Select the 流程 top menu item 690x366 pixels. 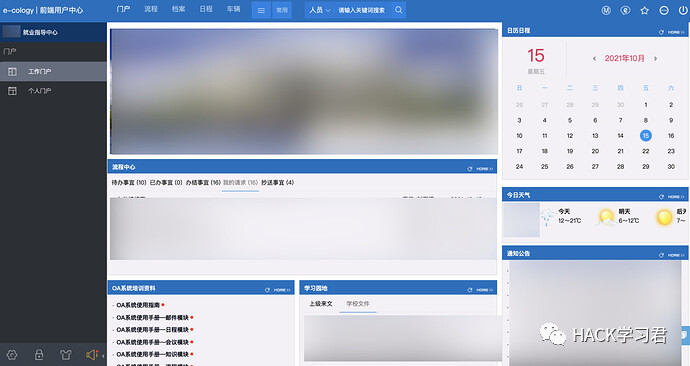coord(151,9)
